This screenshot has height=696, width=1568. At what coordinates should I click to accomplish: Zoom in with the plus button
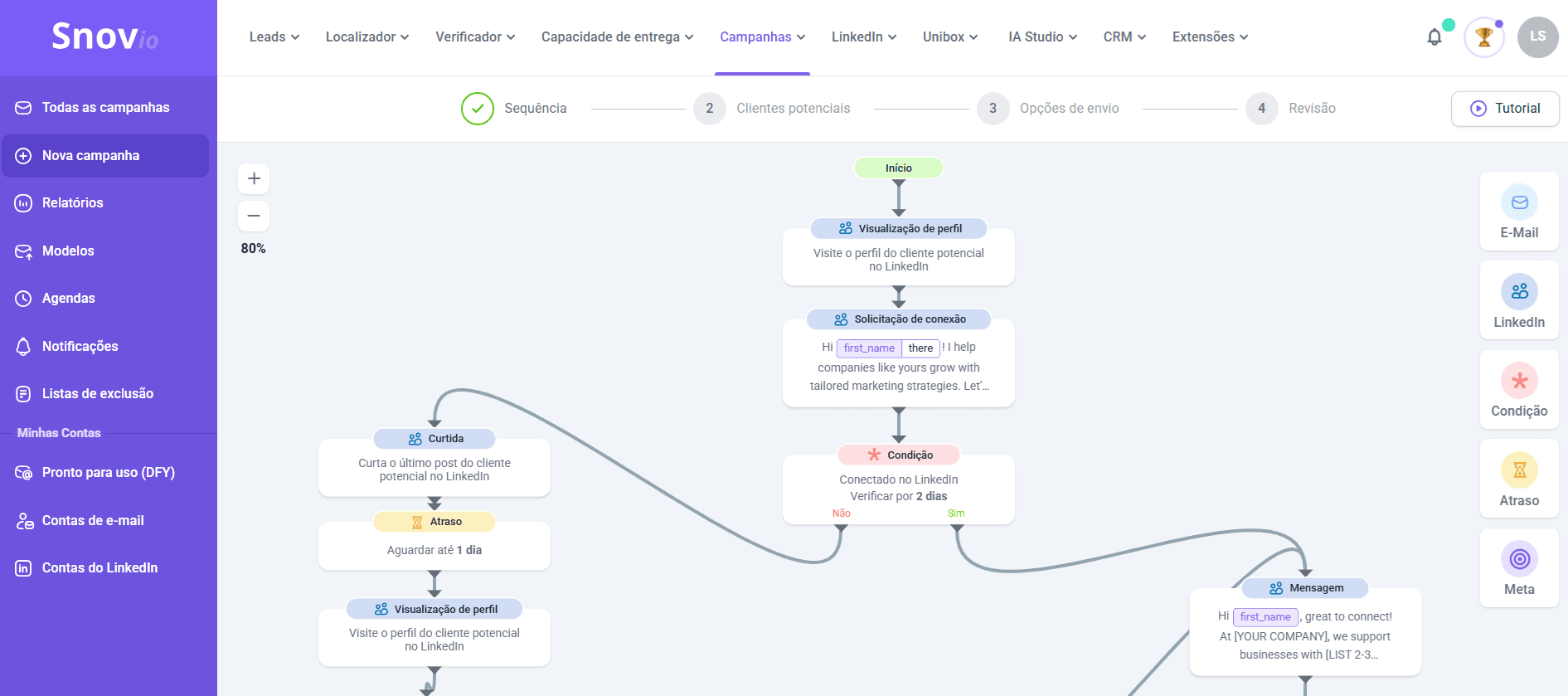pos(254,178)
